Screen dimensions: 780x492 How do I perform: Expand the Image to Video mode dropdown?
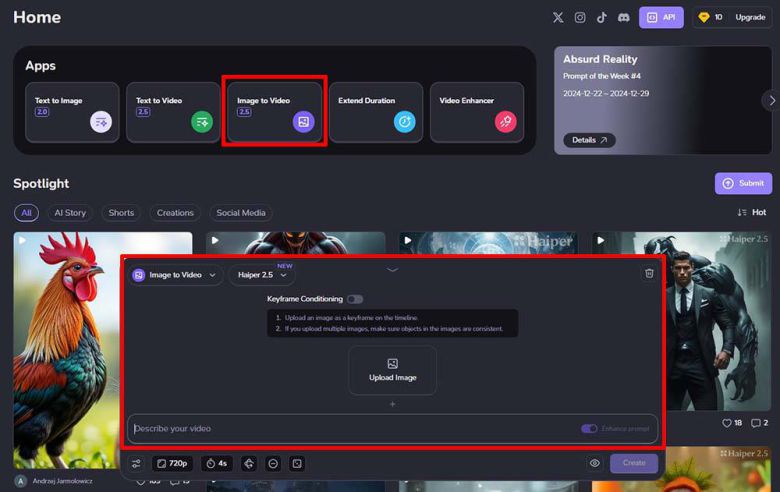[175, 275]
